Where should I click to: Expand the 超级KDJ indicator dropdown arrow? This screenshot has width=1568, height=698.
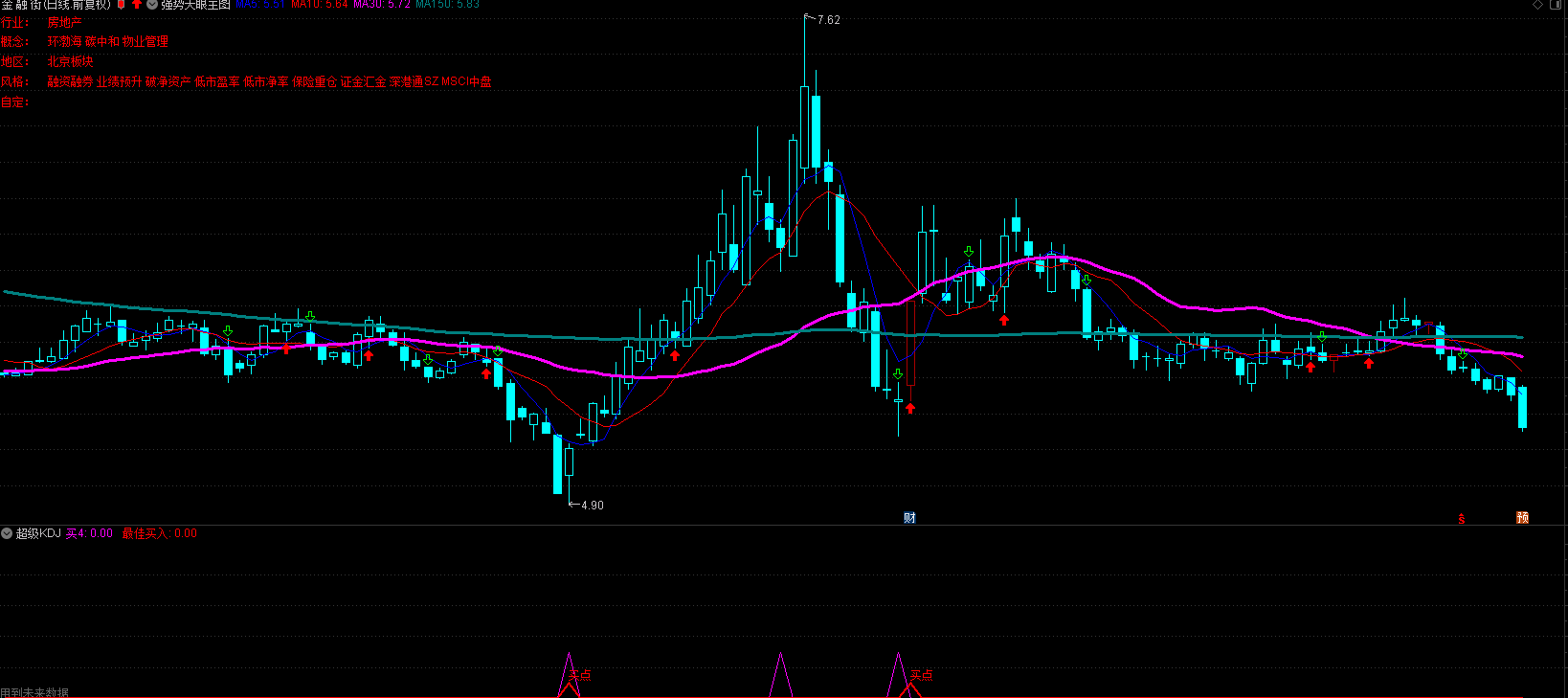coord(7,533)
